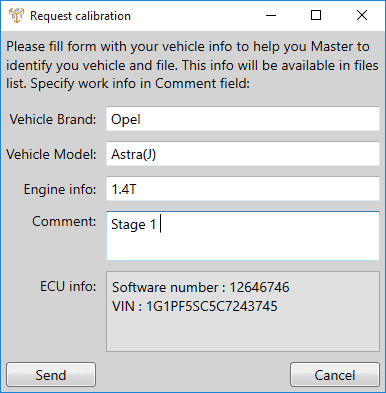Click the ECU info label

click(x=68, y=286)
